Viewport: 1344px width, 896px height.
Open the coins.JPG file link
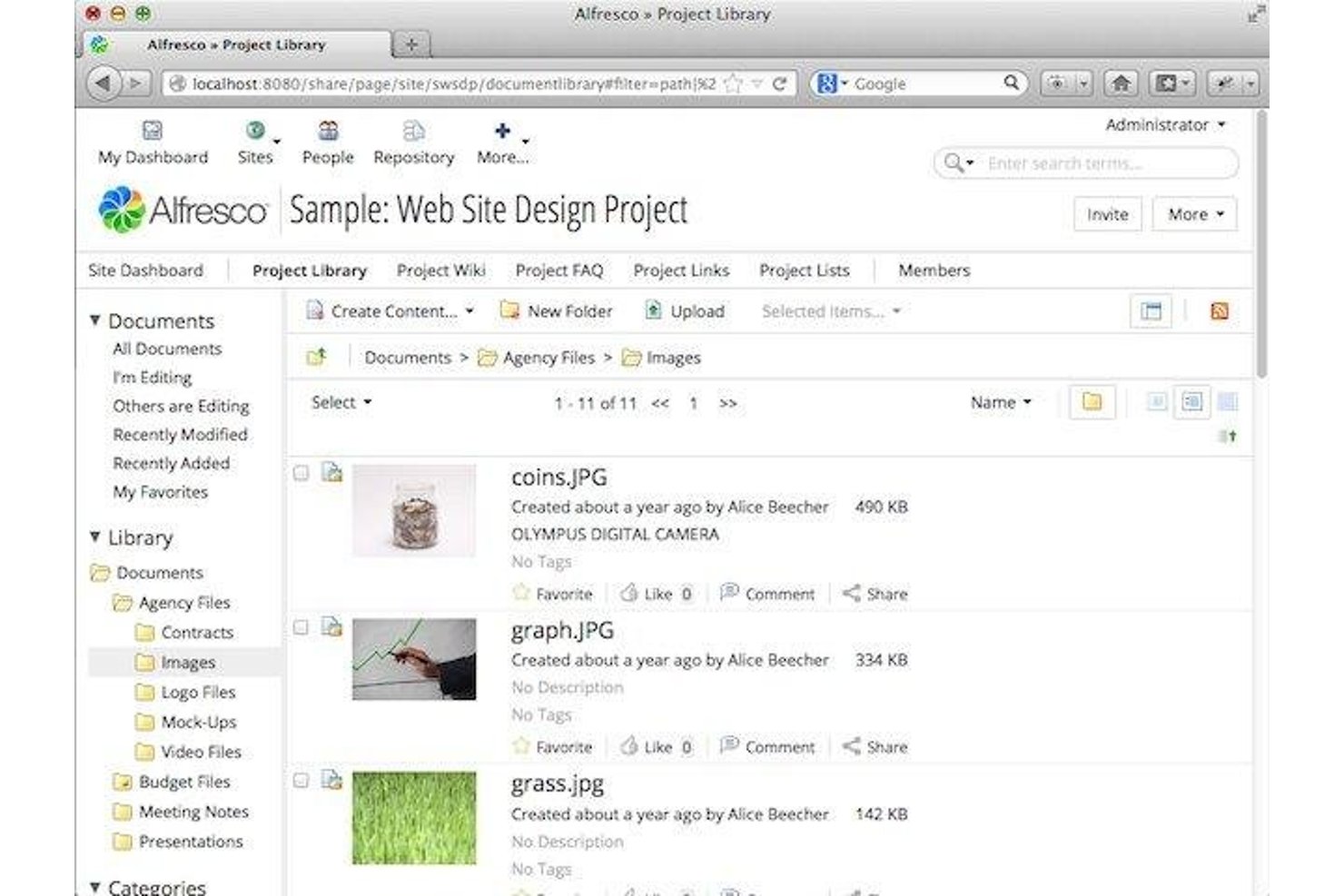click(x=559, y=477)
